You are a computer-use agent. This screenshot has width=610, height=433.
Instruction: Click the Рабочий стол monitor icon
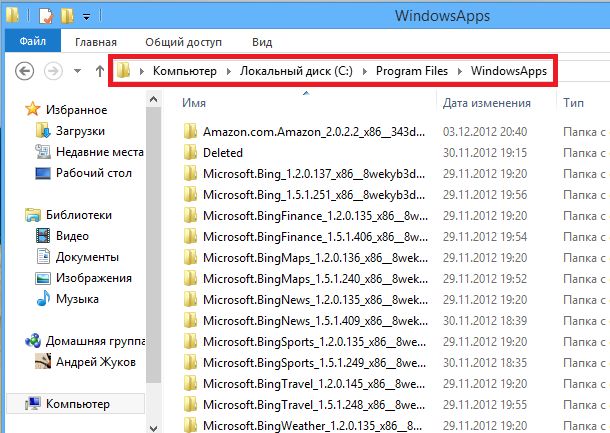click(43, 173)
